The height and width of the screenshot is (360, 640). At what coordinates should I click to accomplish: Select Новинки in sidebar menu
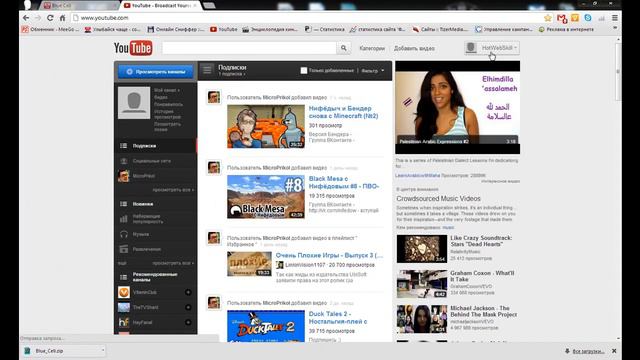156,204
